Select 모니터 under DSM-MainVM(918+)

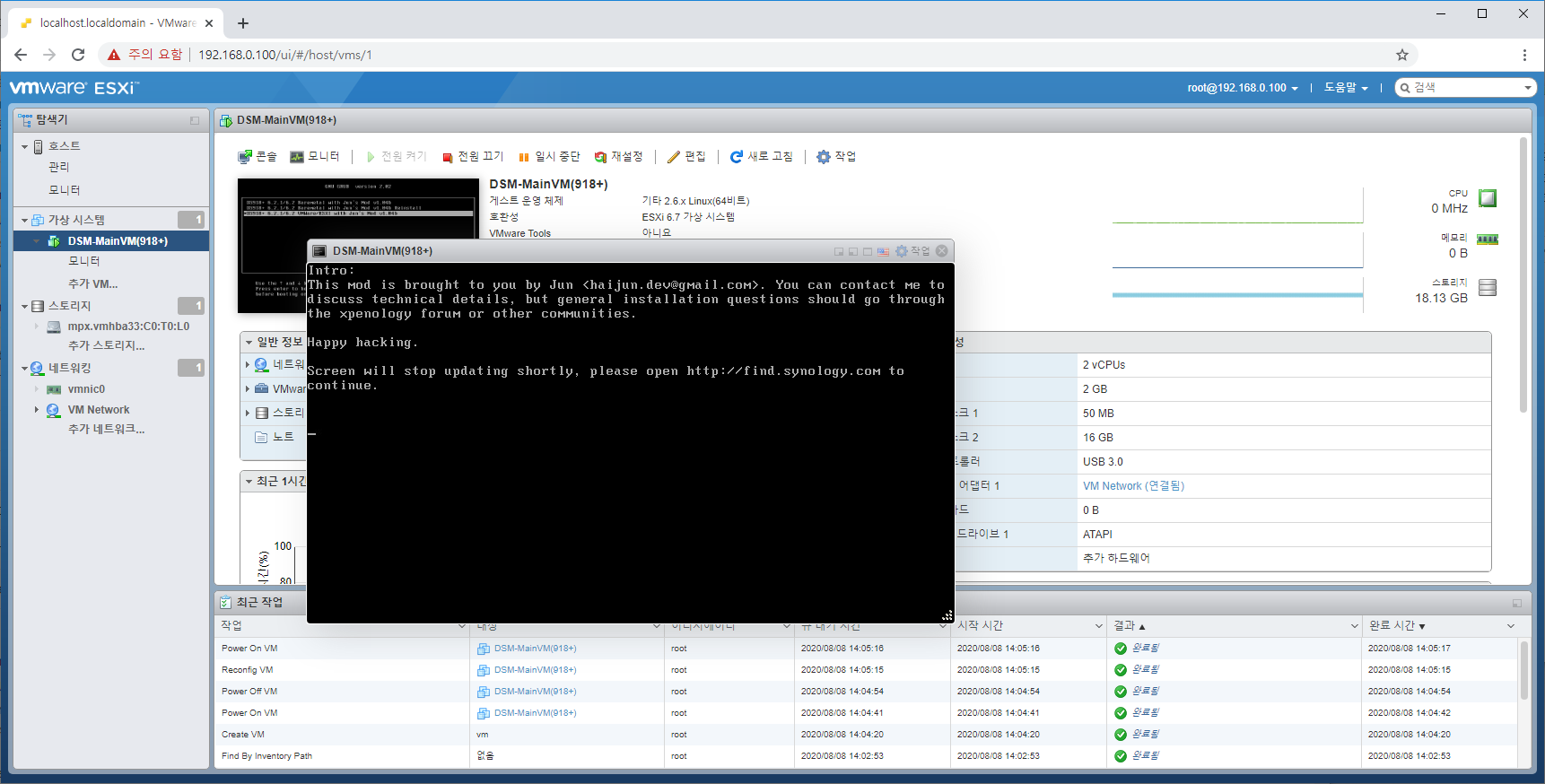[x=84, y=261]
